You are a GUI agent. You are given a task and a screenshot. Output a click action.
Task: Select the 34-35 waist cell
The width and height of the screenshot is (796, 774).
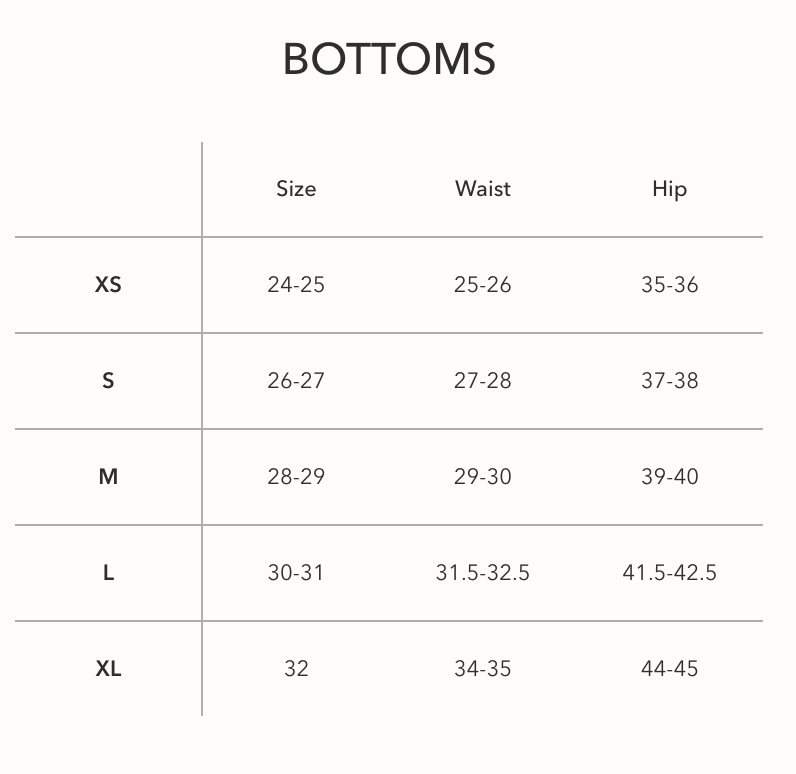pos(483,668)
